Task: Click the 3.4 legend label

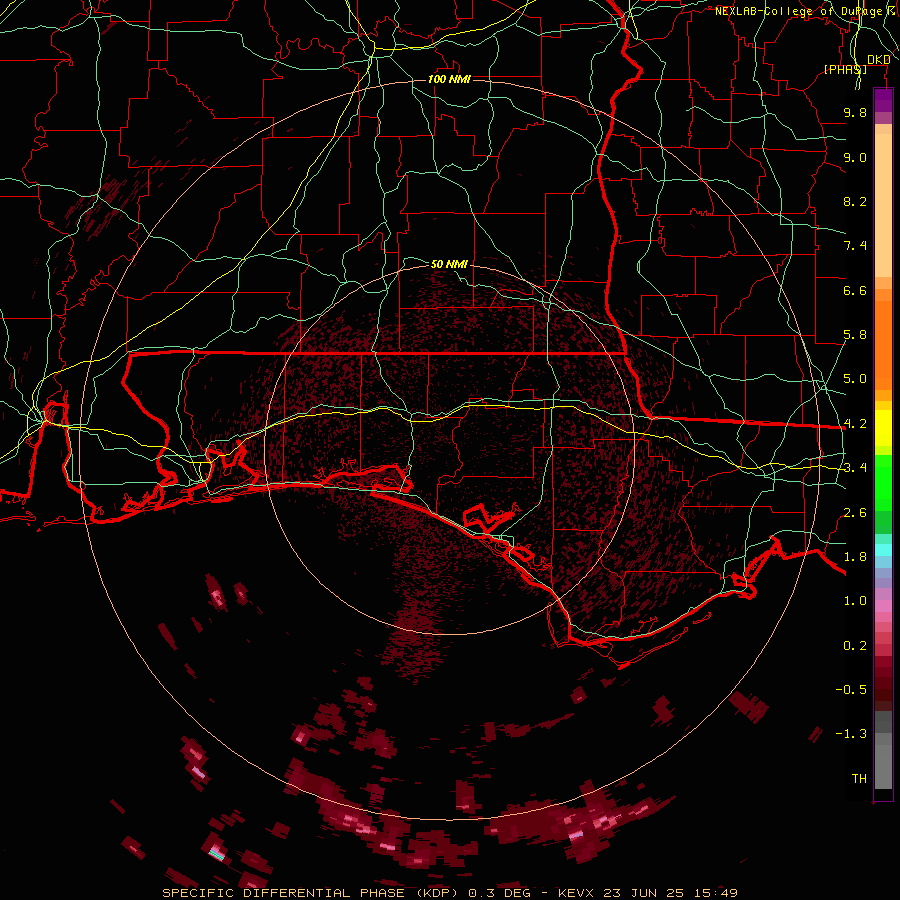Action: 855,468
